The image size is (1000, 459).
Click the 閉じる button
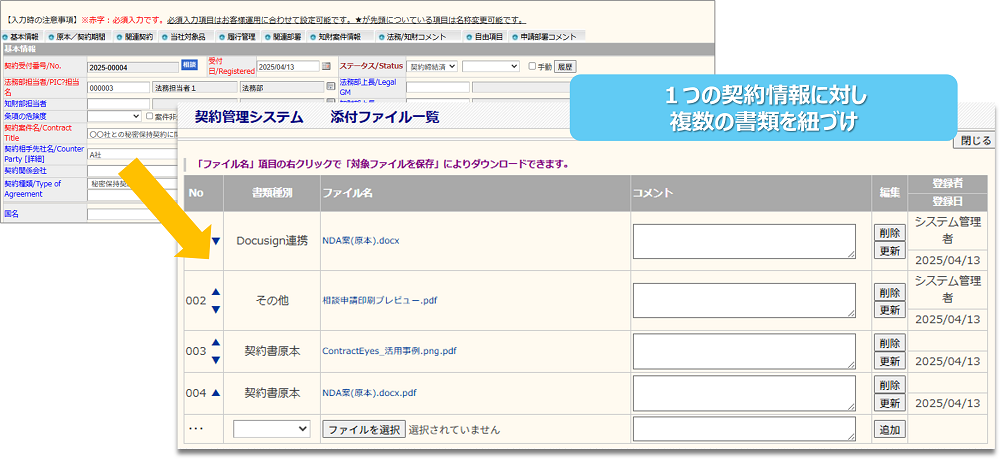pos(976,141)
